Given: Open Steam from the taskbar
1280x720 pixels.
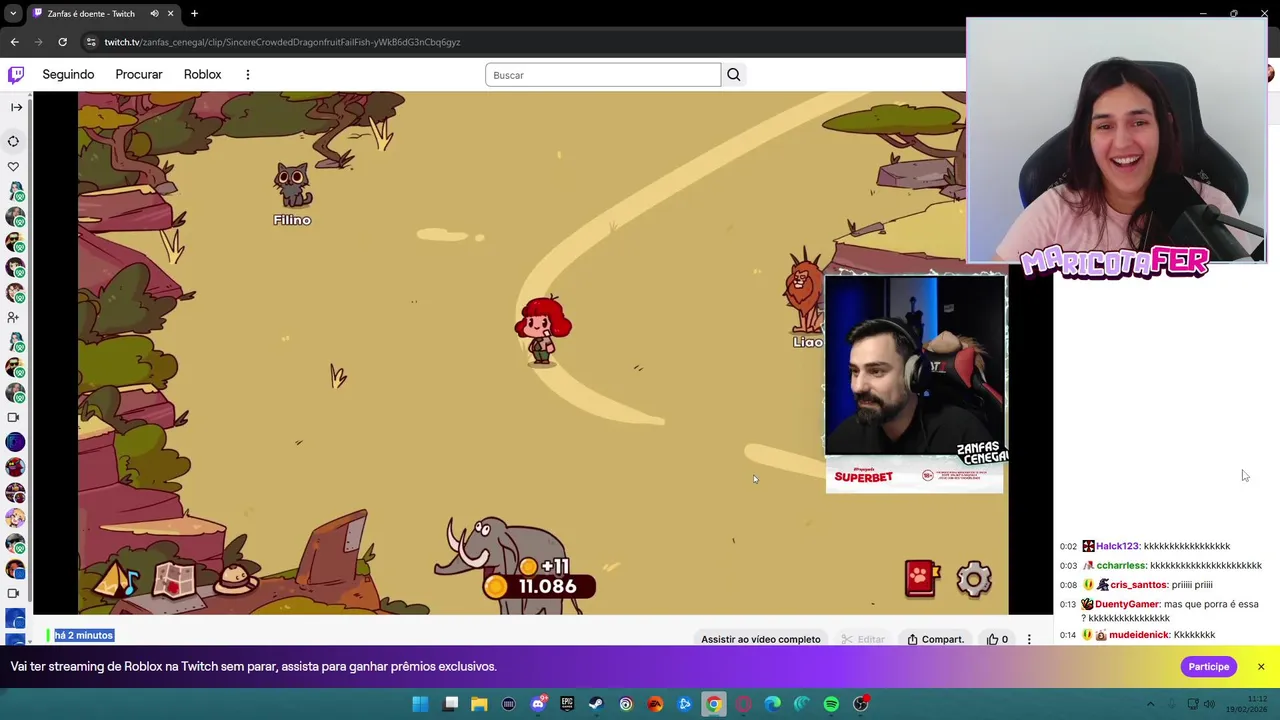Looking at the screenshot, I should 596,704.
